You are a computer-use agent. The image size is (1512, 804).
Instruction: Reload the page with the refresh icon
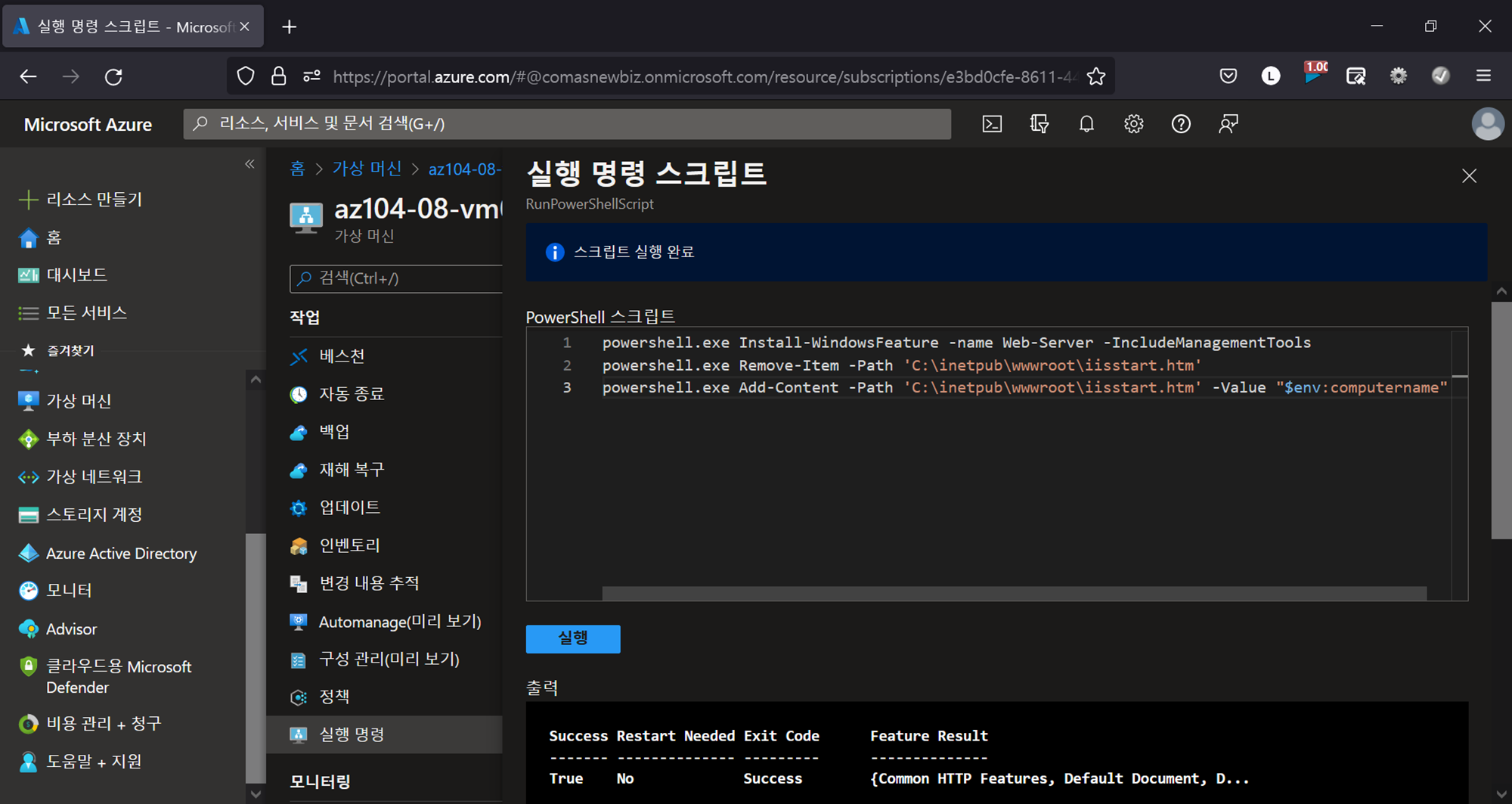click(x=113, y=76)
